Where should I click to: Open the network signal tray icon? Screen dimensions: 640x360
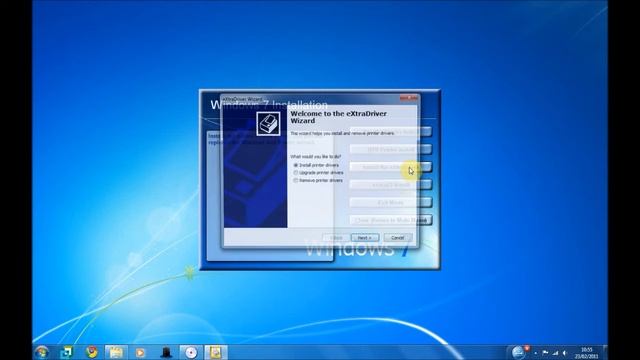click(555, 353)
